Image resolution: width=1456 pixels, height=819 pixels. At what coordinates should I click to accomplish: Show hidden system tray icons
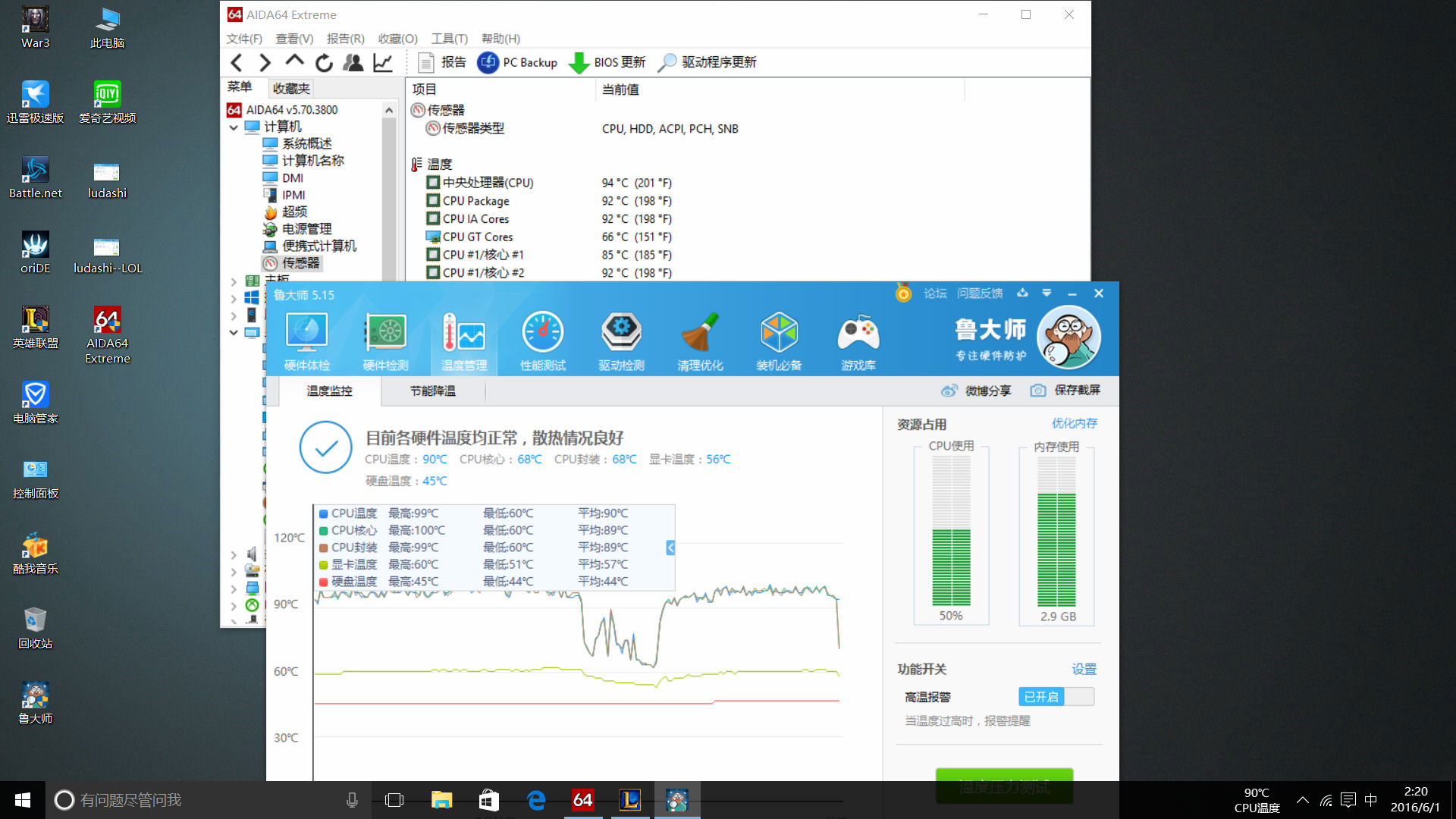pos(1303,800)
